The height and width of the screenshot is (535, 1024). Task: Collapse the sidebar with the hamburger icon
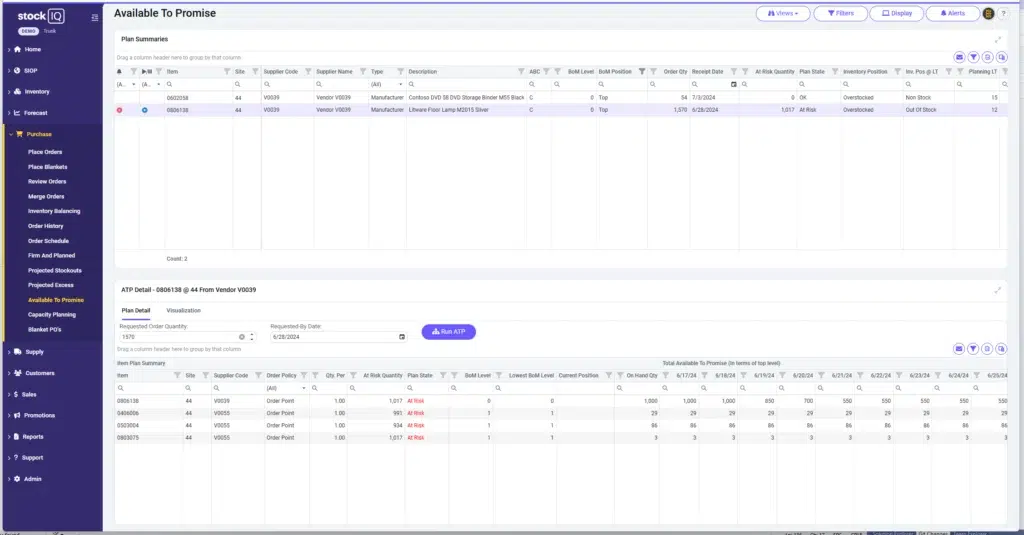pos(95,18)
